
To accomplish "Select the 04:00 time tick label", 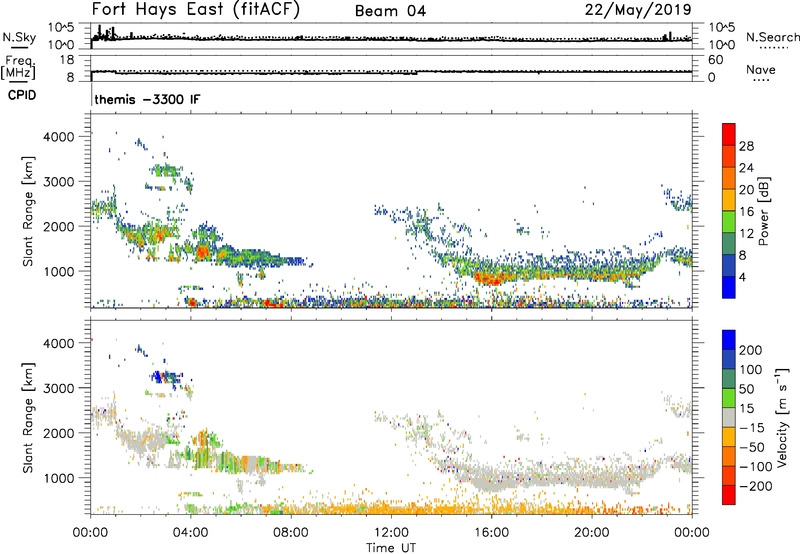I will coord(191,533).
